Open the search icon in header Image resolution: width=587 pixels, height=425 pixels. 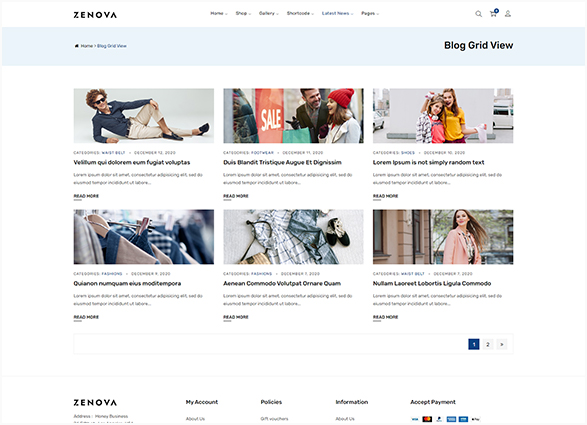478,14
